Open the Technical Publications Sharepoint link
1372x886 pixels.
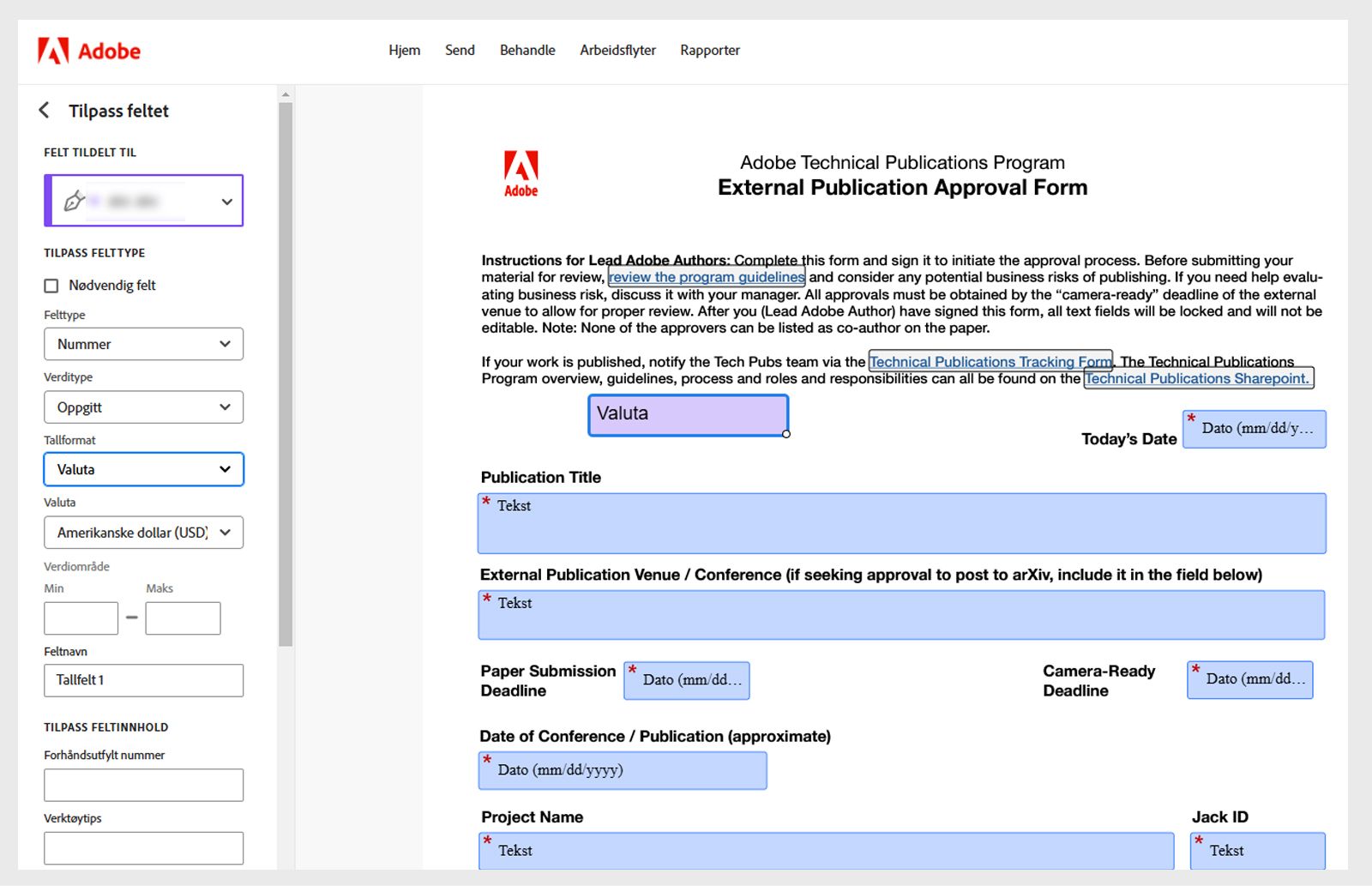click(x=1198, y=378)
